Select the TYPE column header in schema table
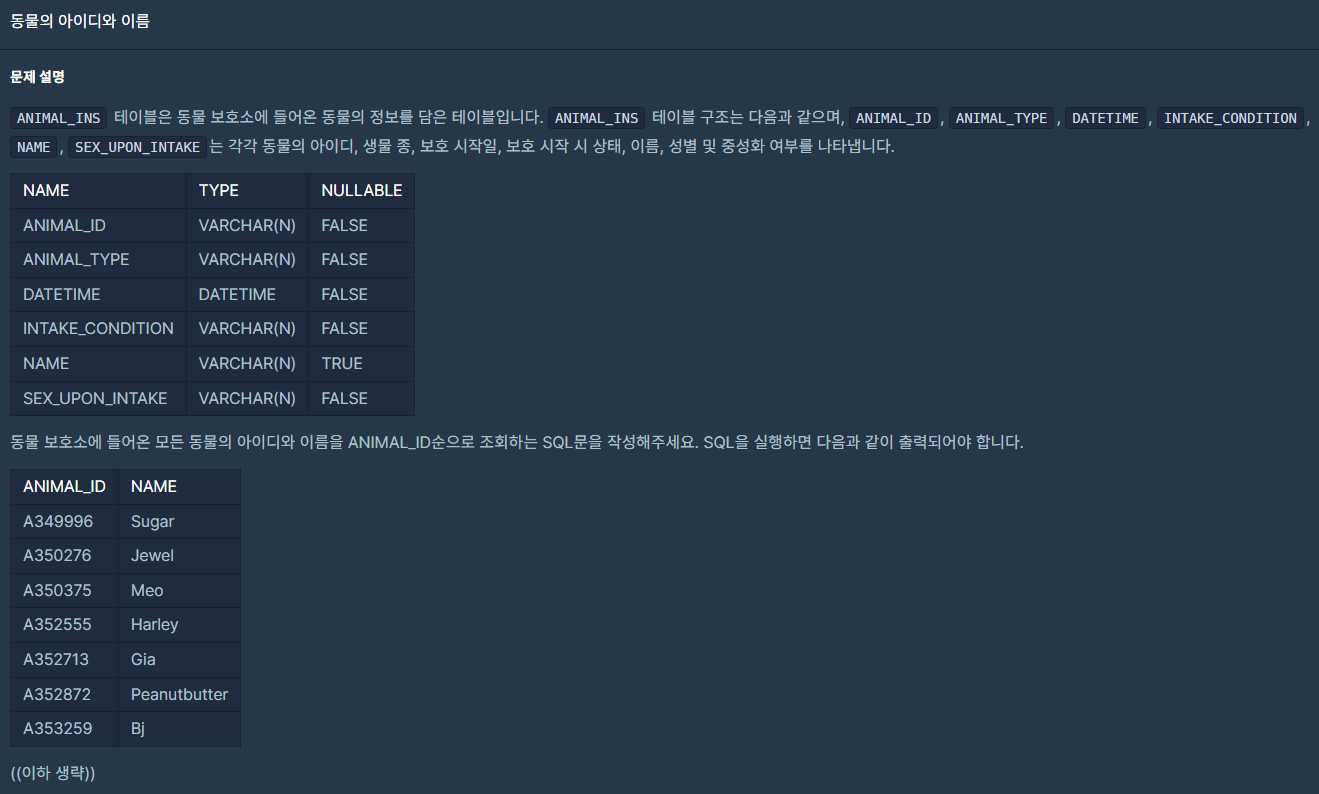This screenshot has height=794, width=1319. point(219,190)
